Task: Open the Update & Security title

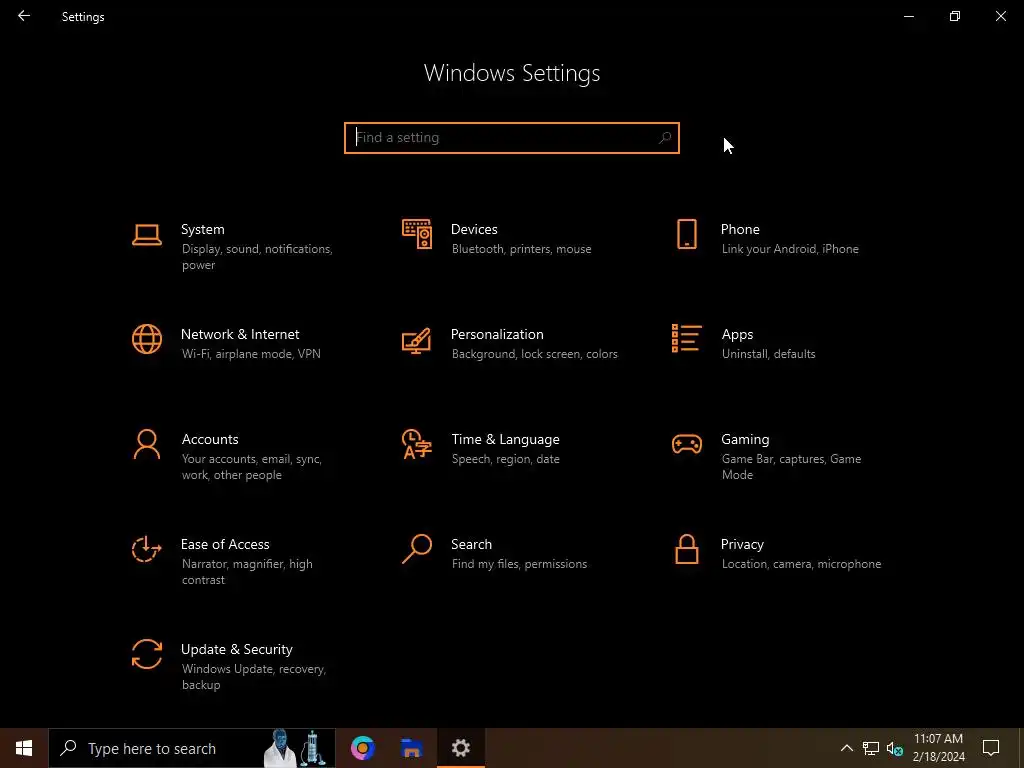Action: (x=236, y=650)
